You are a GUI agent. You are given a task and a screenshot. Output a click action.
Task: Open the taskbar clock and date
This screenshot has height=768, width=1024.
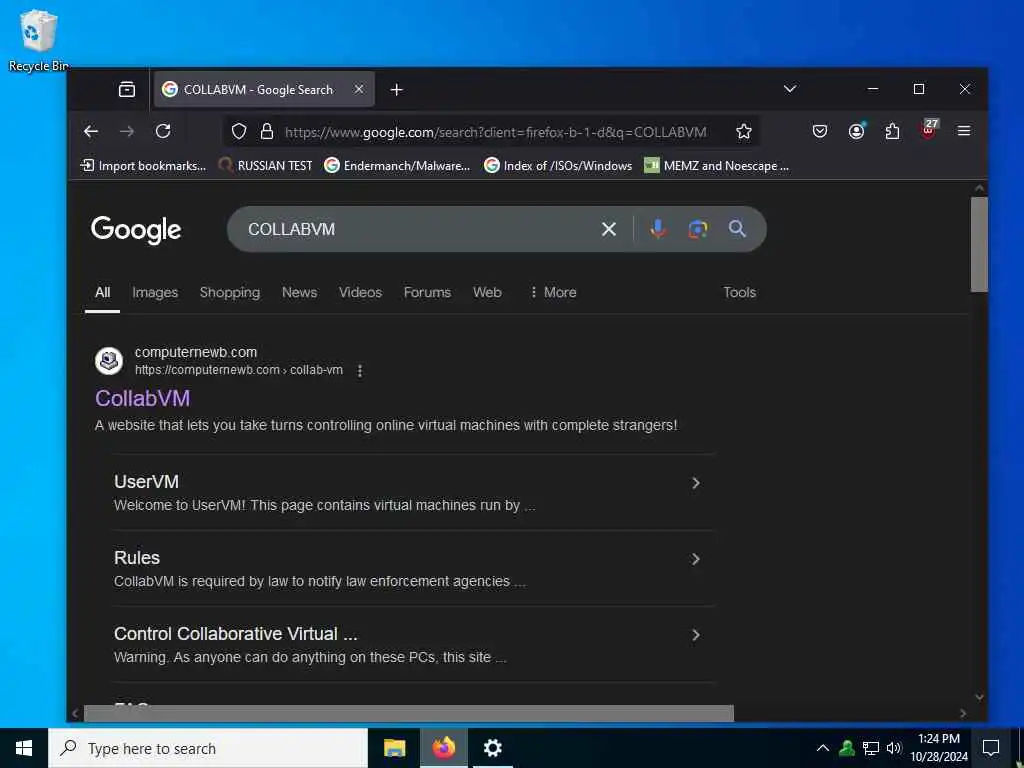click(x=938, y=748)
